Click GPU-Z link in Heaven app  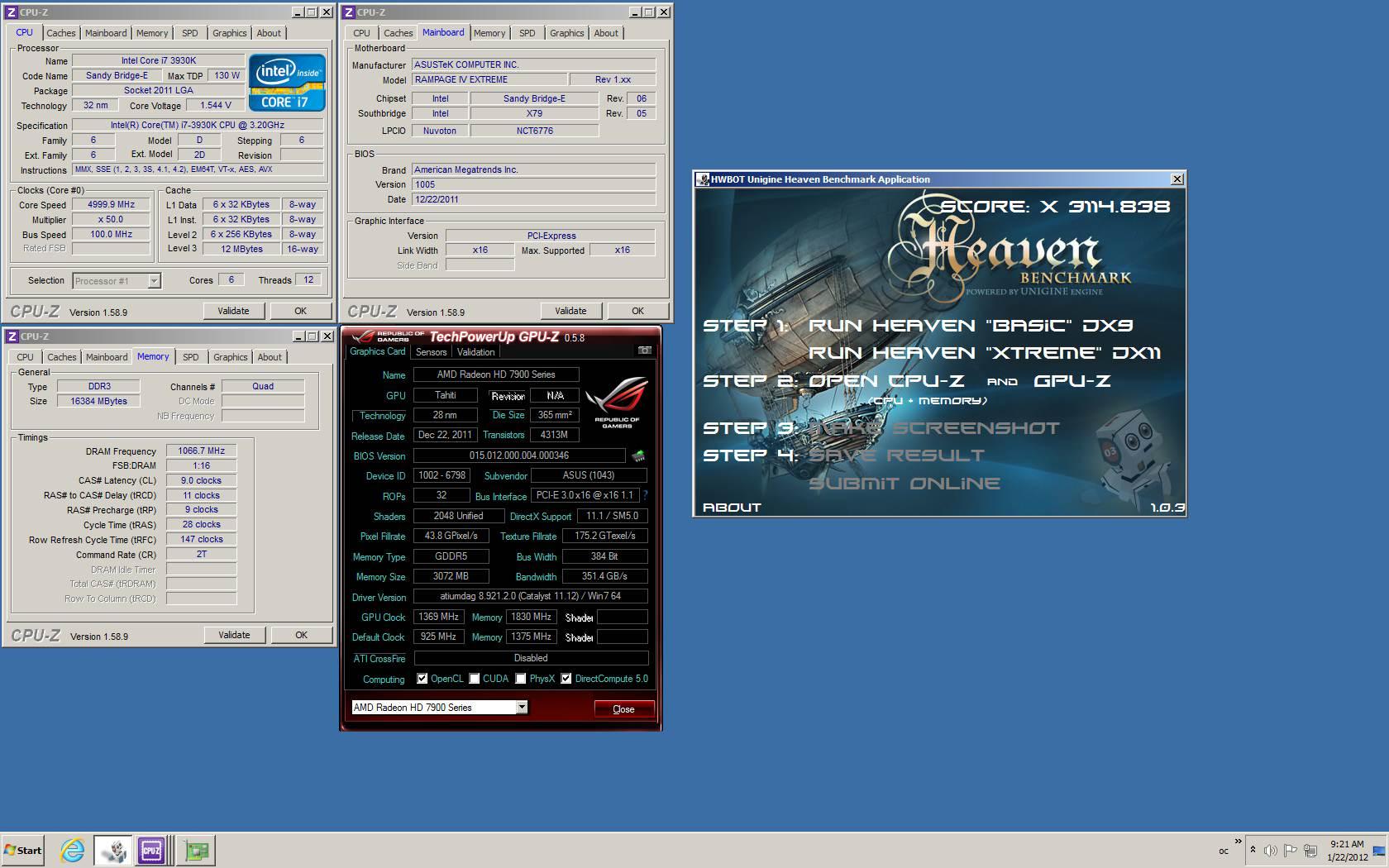click(1072, 381)
